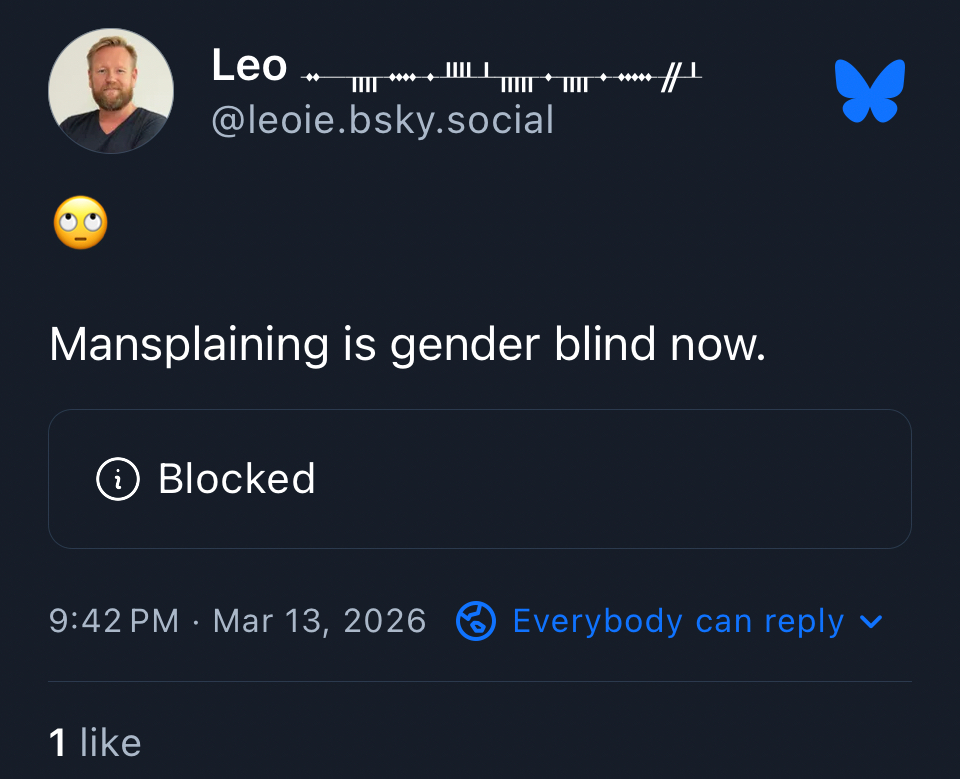Click the Mar 13, 2026 date
The image size is (960, 779).
tap(319, 621)
